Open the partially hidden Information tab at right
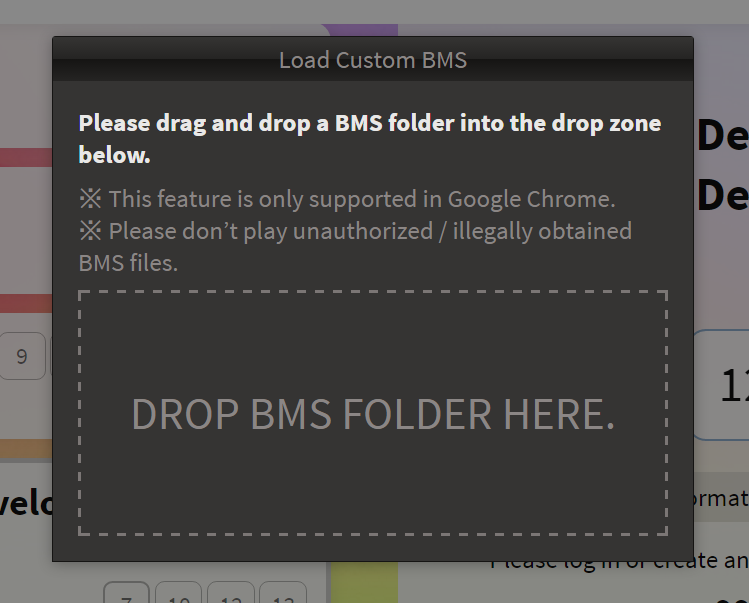749x603 pixels. pyautogui.click(x=721, y=497)
